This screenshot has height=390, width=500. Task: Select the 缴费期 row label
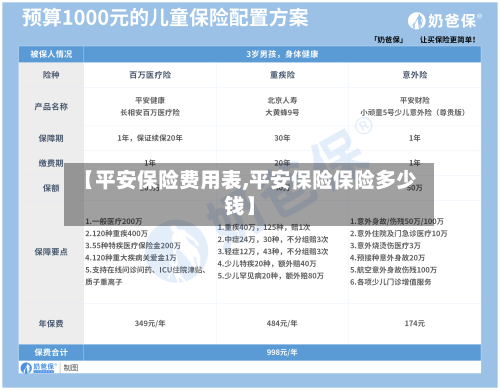[x=51, y=163]
